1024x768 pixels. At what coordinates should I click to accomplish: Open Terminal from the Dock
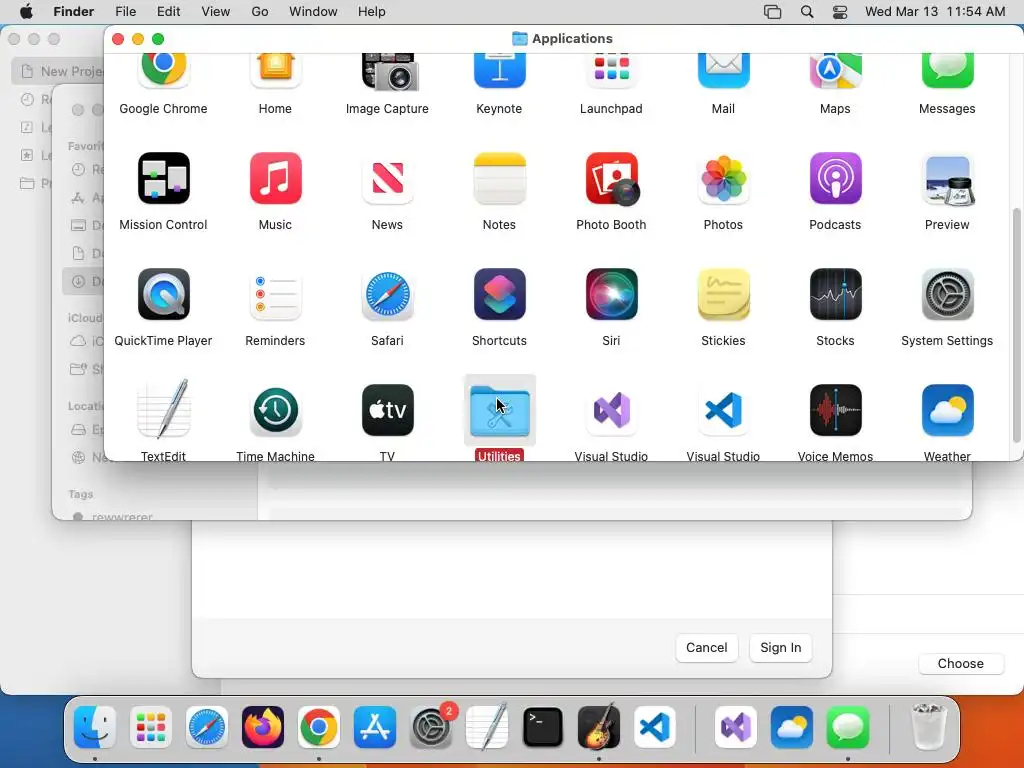click(x=543, y=727)
